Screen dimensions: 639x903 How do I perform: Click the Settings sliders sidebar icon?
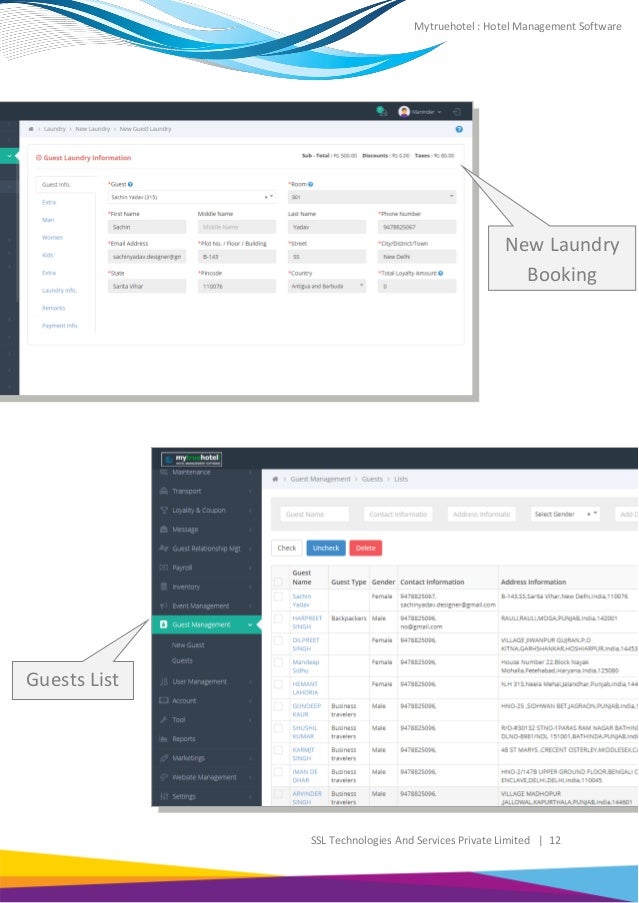(163, 796)
